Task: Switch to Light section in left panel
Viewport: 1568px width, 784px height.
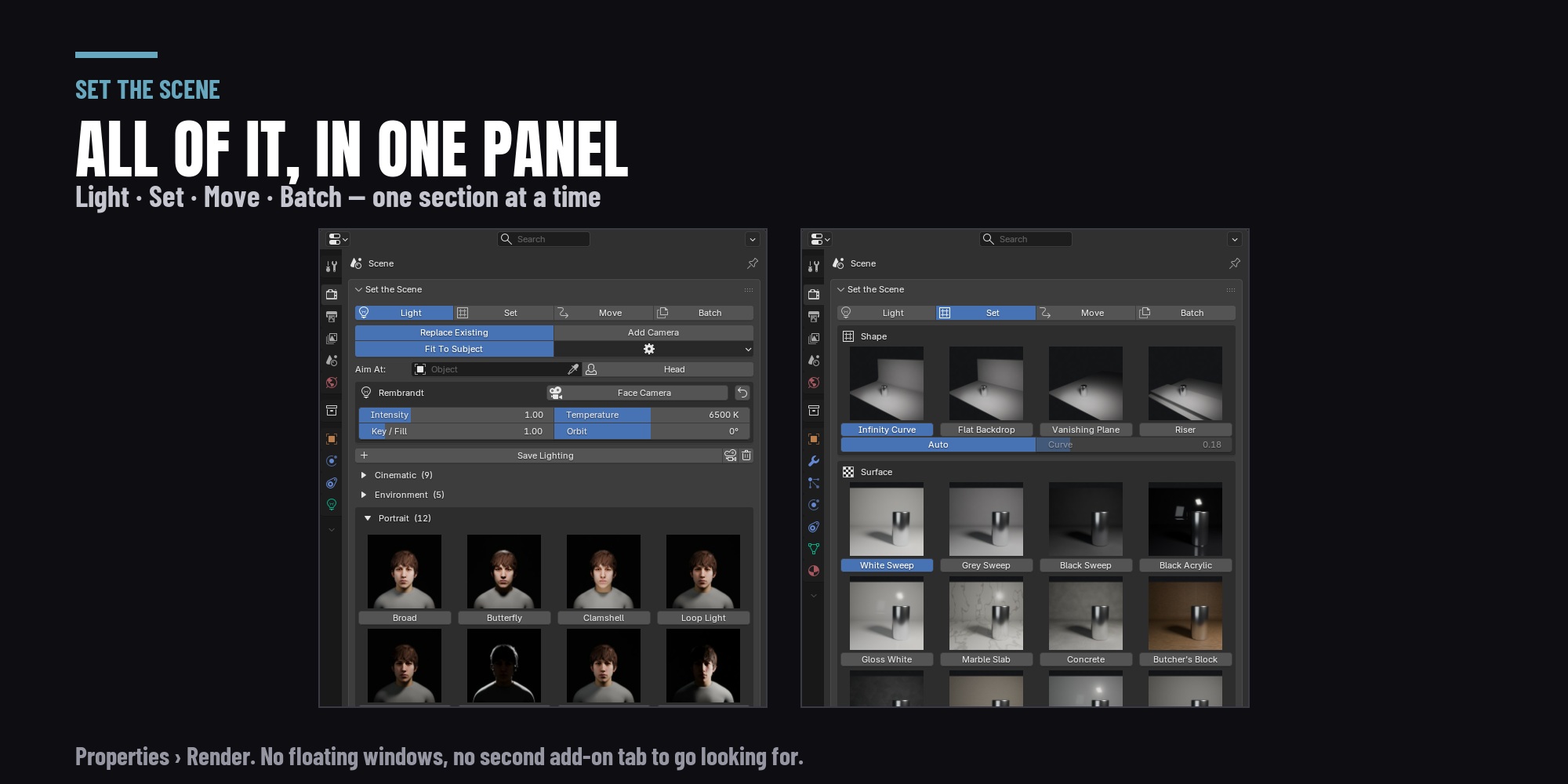Action: tap(404, 313)
